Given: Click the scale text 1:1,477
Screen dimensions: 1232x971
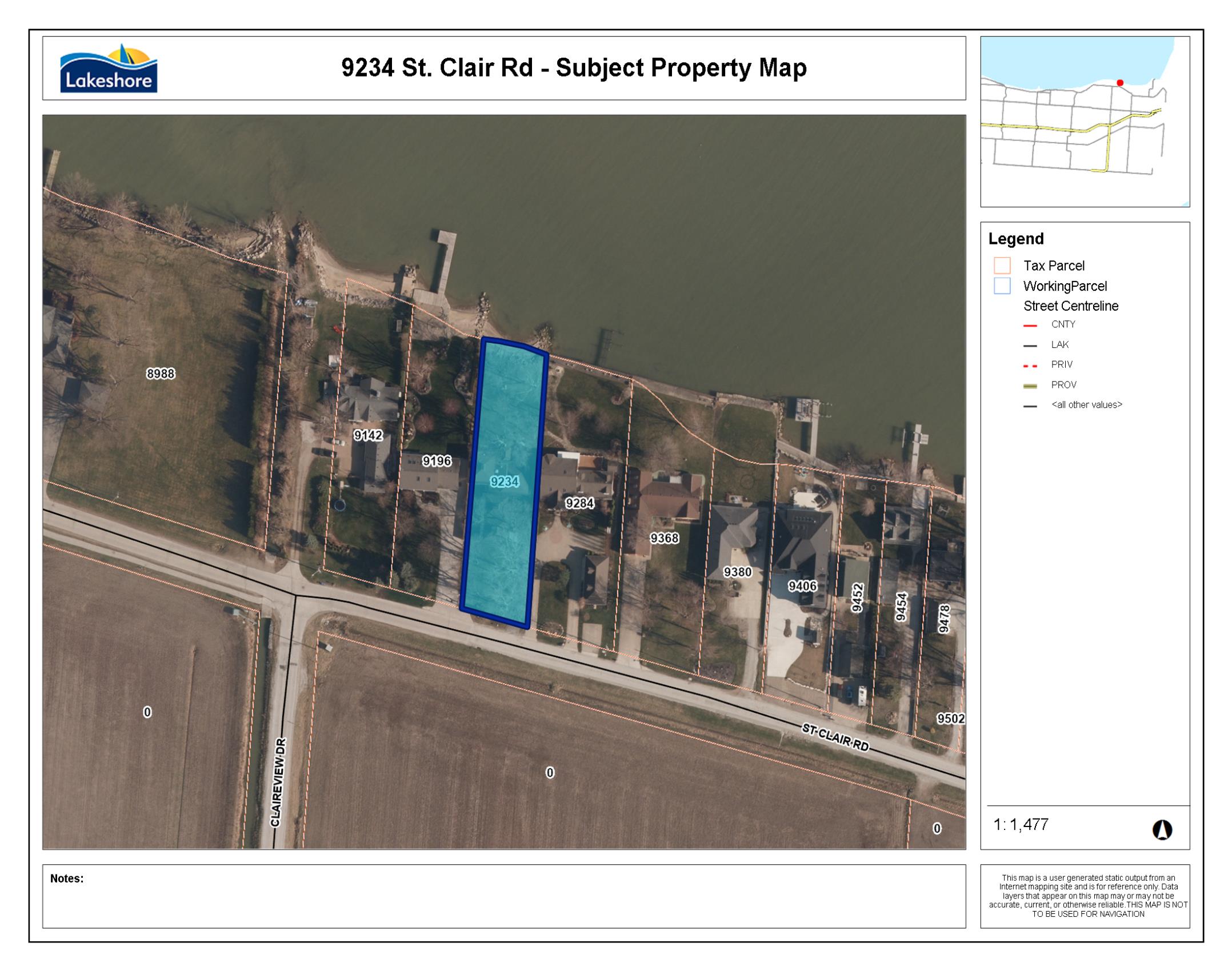Looking at the screenshot, I should 1021,825.
